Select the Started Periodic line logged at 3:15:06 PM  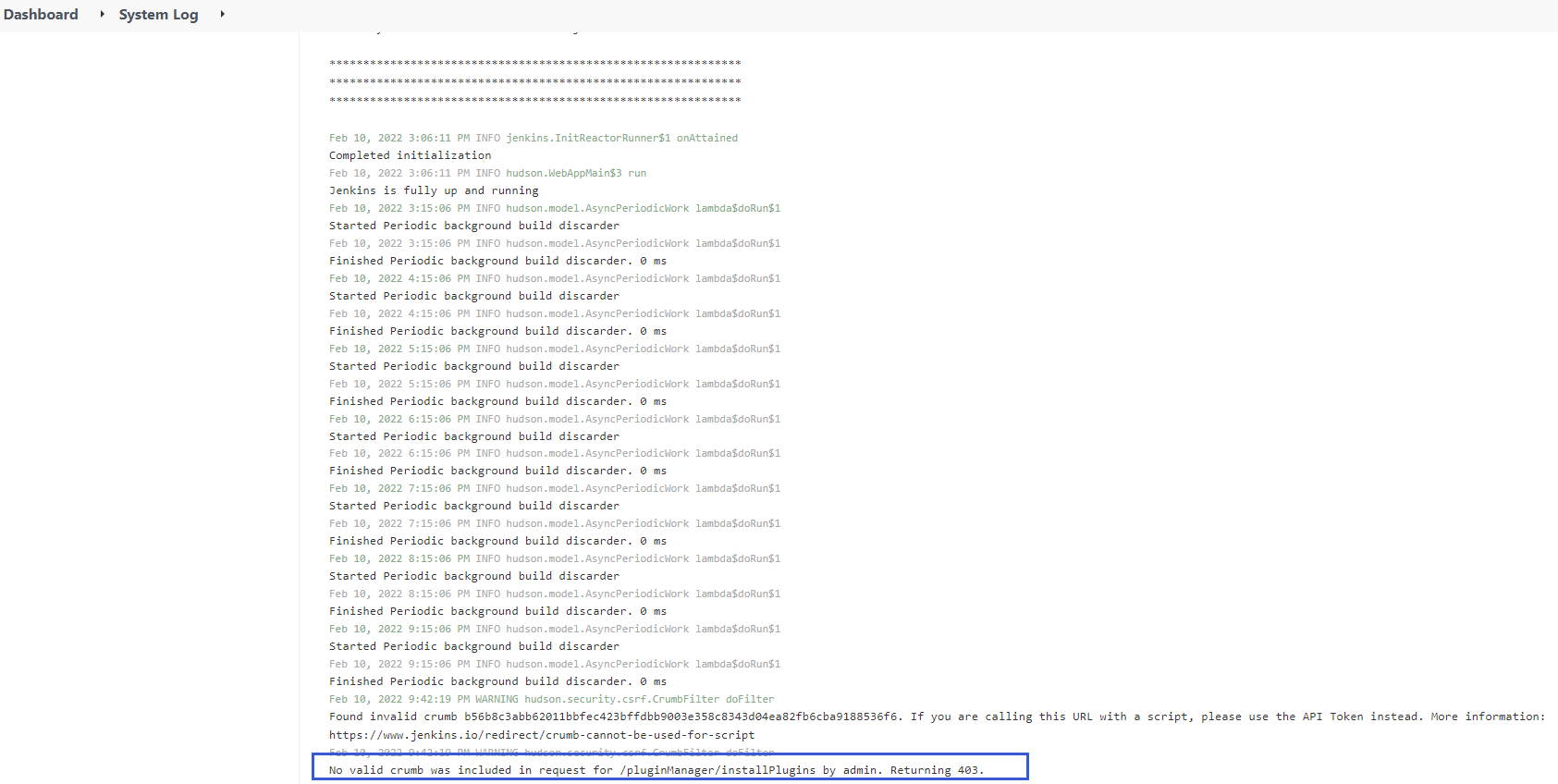(474, 226)
